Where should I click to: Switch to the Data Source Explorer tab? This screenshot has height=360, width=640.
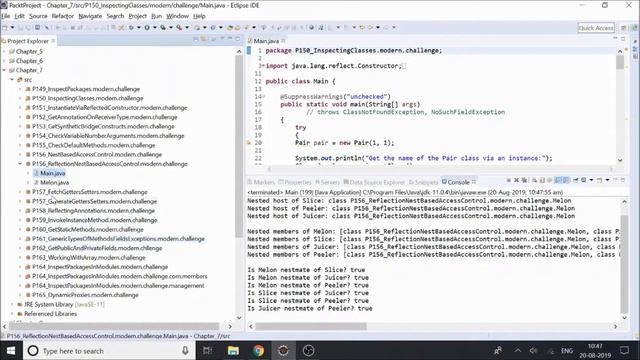(x=374, y=182)
